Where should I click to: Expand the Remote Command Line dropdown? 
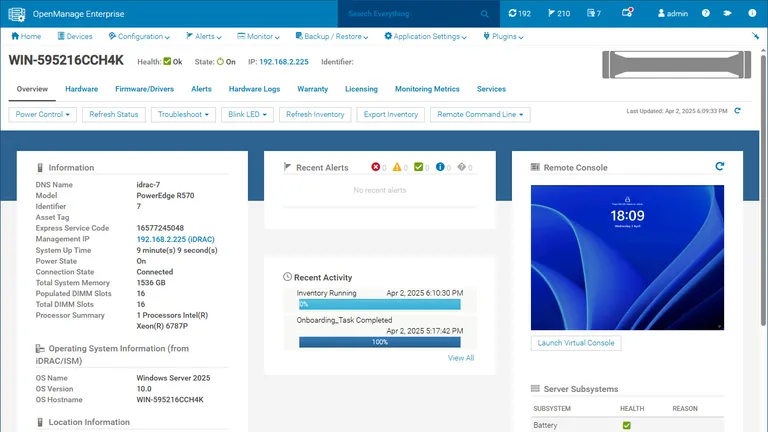[480, 115]
